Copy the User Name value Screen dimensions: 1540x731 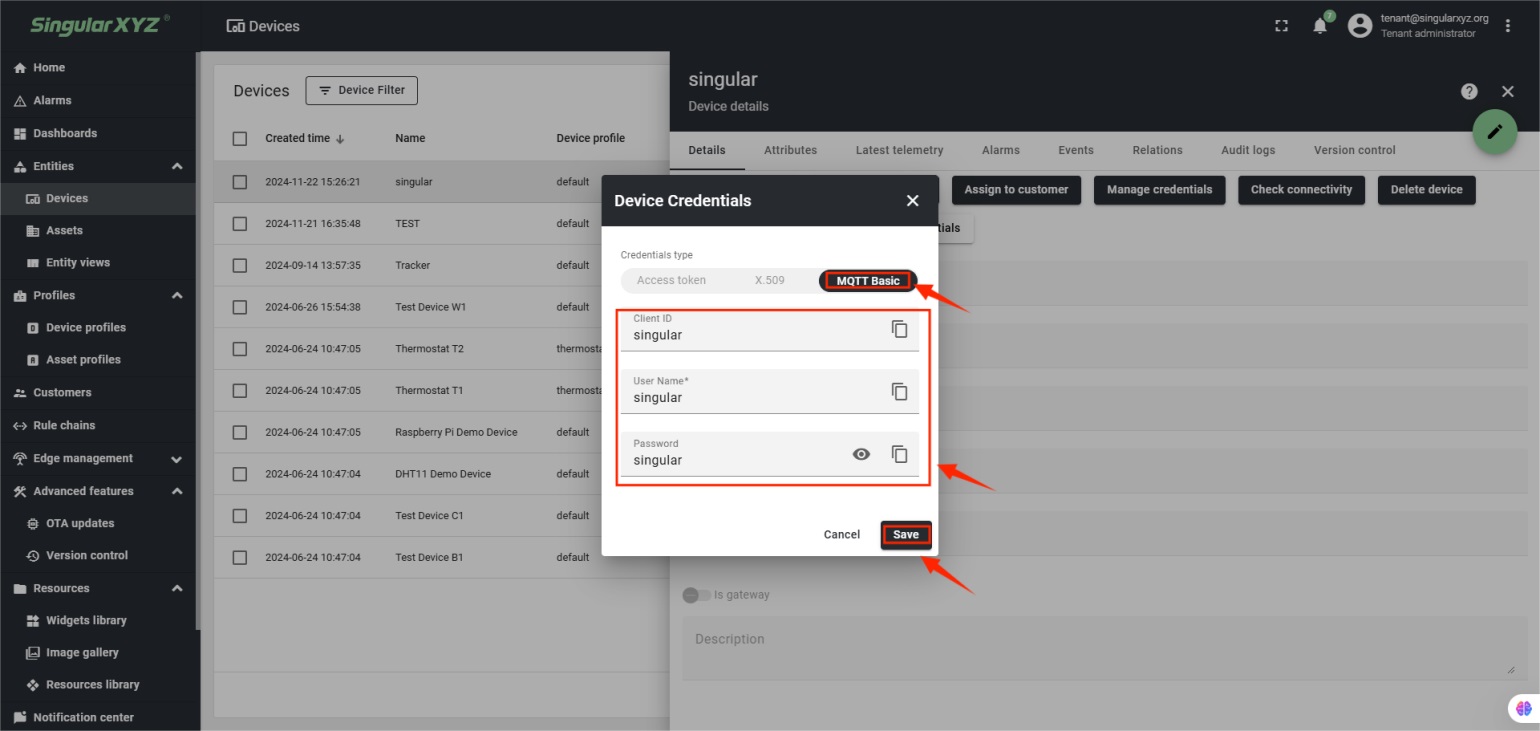tap(899, 392)
